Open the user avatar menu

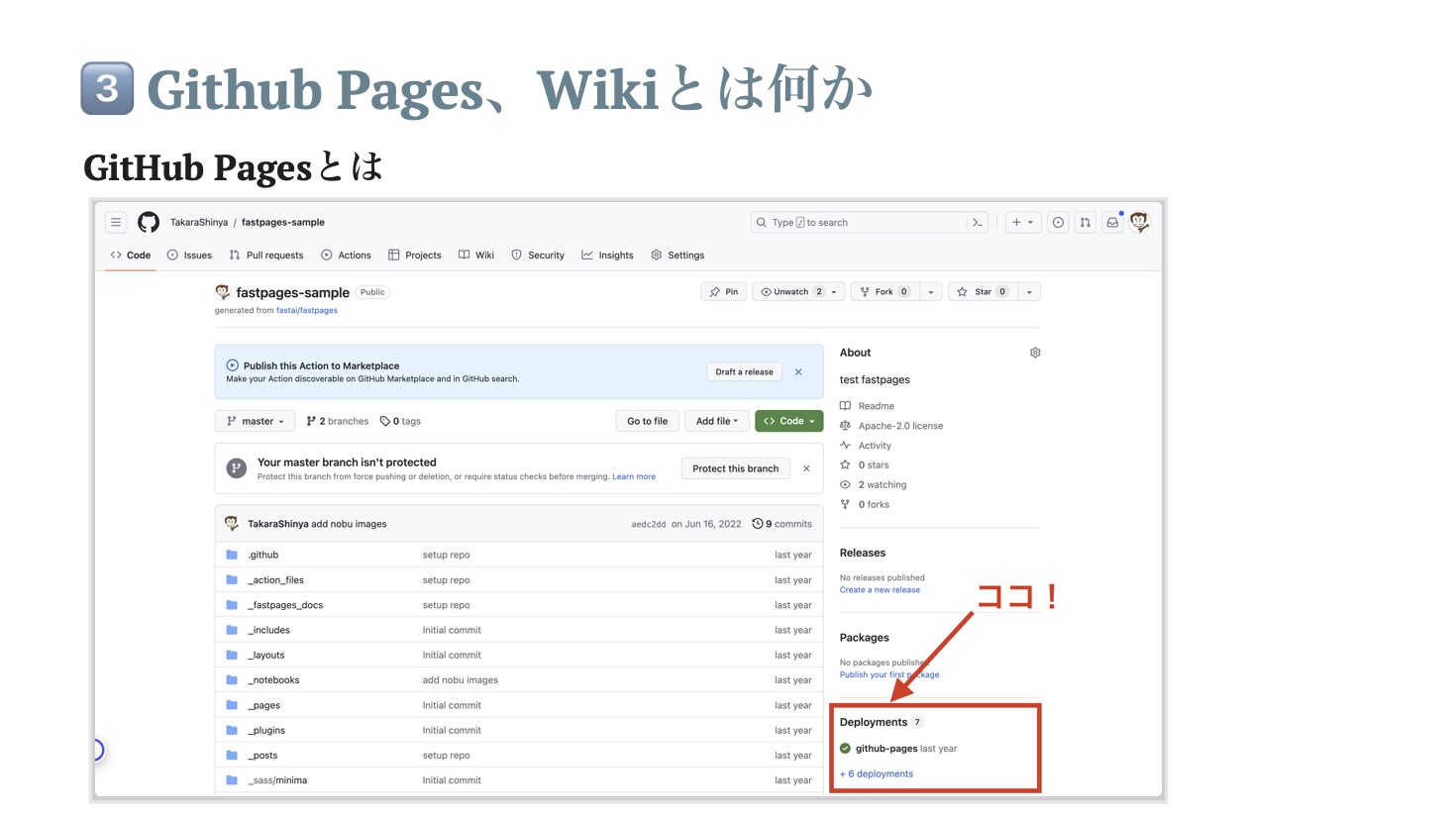coord(1140,223)
